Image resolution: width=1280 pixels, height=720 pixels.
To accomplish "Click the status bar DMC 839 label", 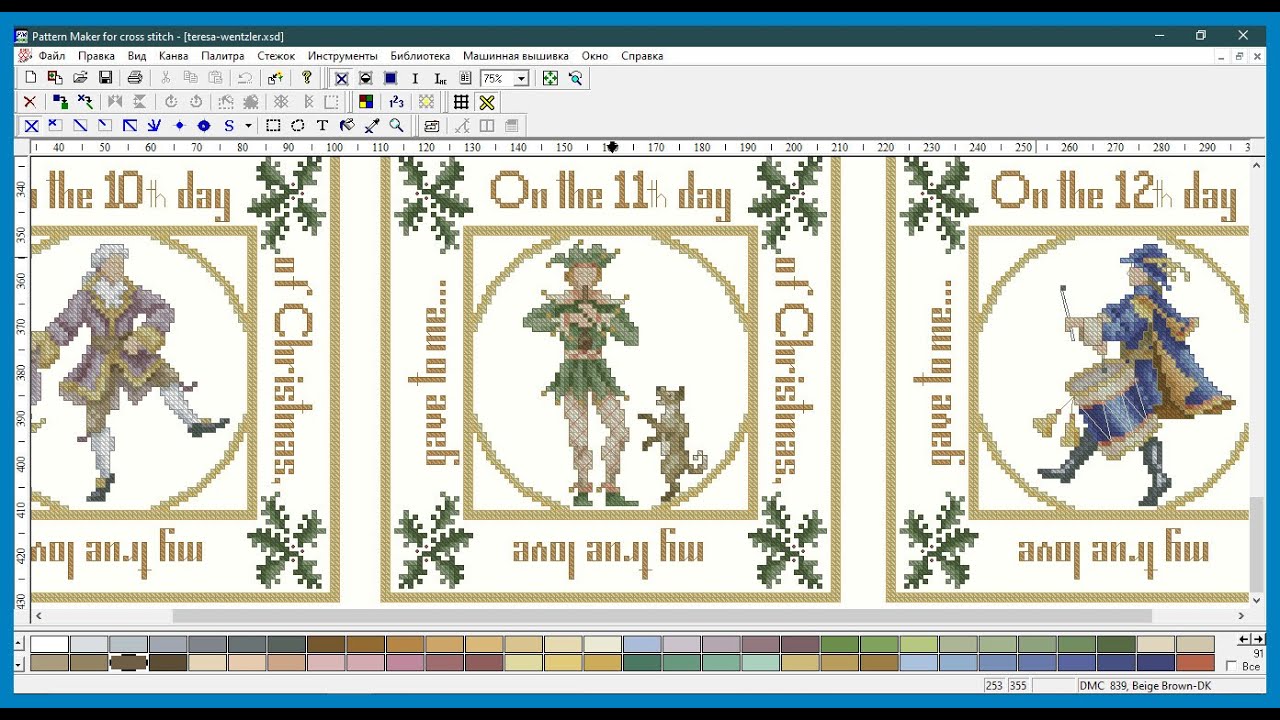I will pyautogui.click(x=1145, y=686).
